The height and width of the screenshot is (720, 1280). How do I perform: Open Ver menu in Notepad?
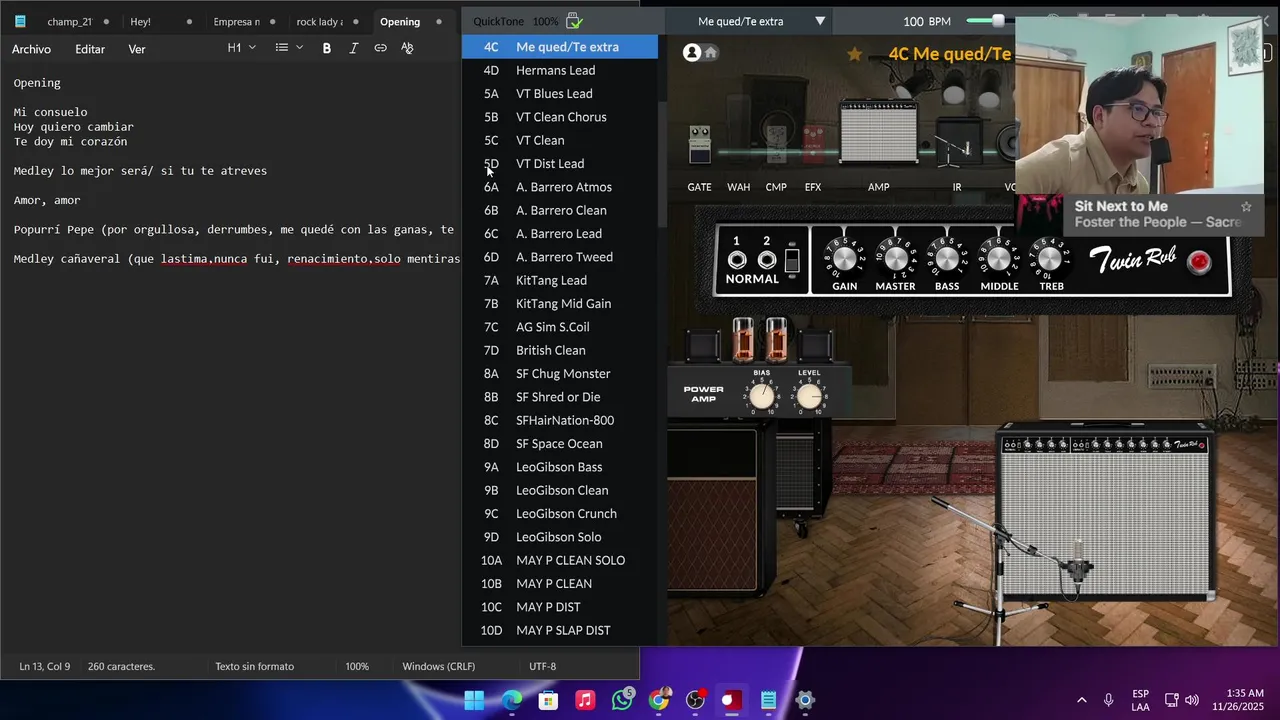137,49
